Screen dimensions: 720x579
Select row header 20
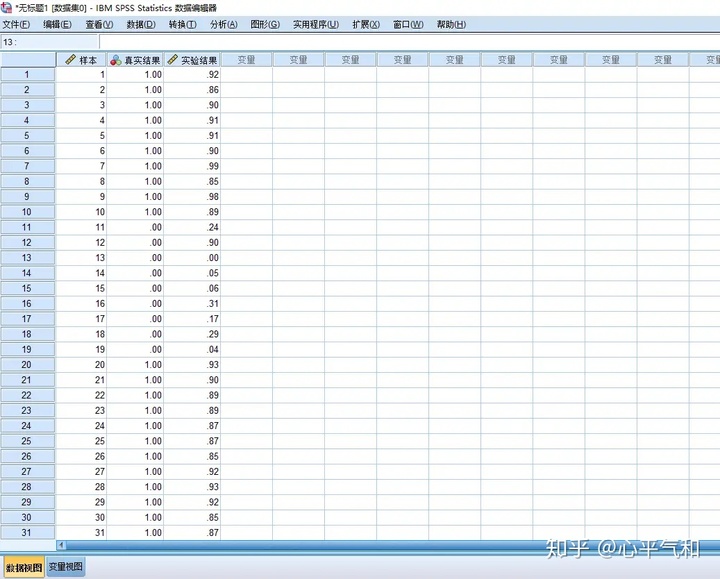(28, 365)
